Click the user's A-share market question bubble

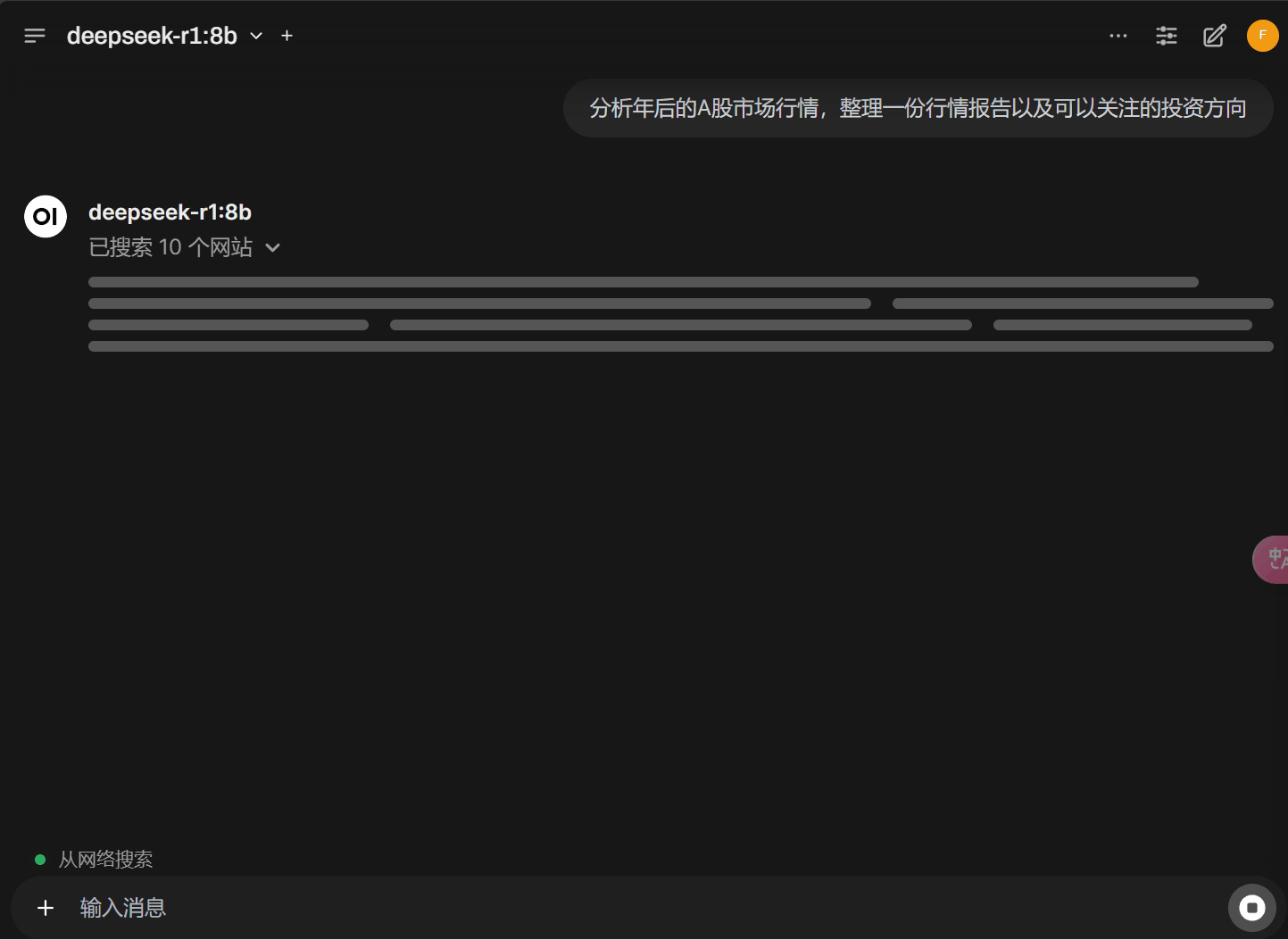pos(918,108)
